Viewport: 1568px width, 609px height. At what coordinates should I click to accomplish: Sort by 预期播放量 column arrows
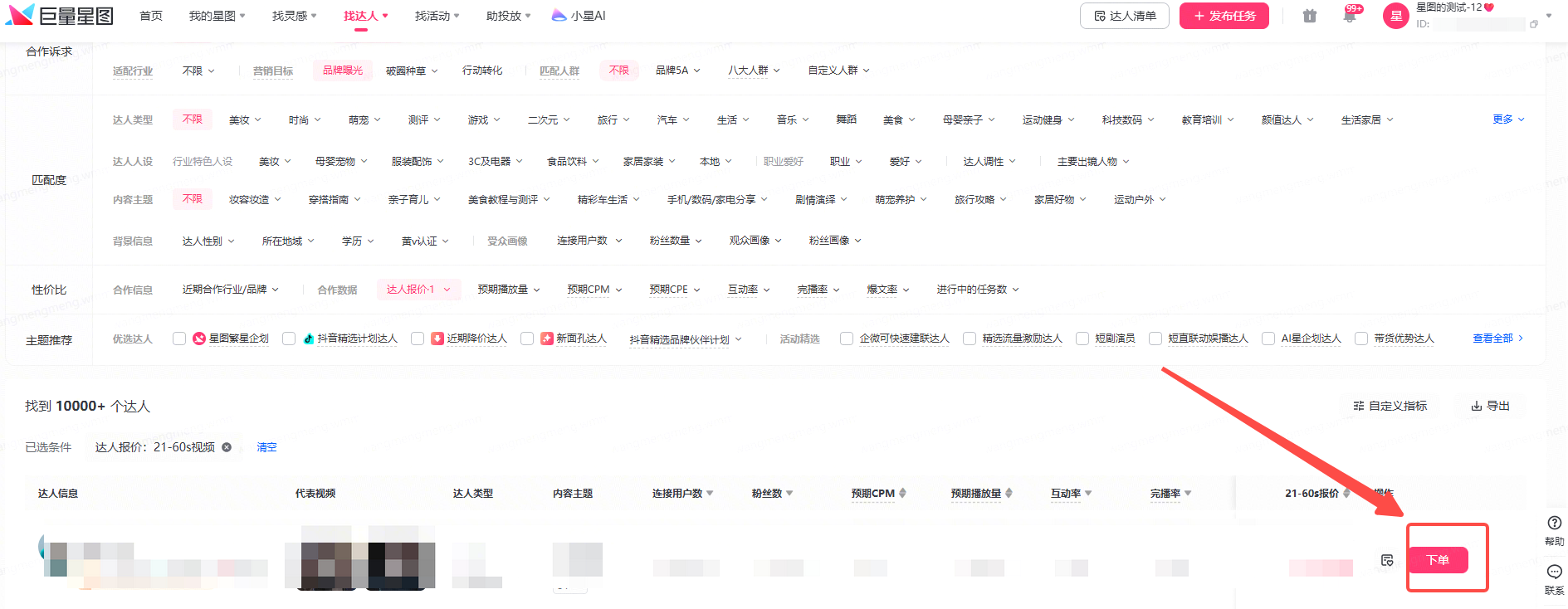(1009, 493)
